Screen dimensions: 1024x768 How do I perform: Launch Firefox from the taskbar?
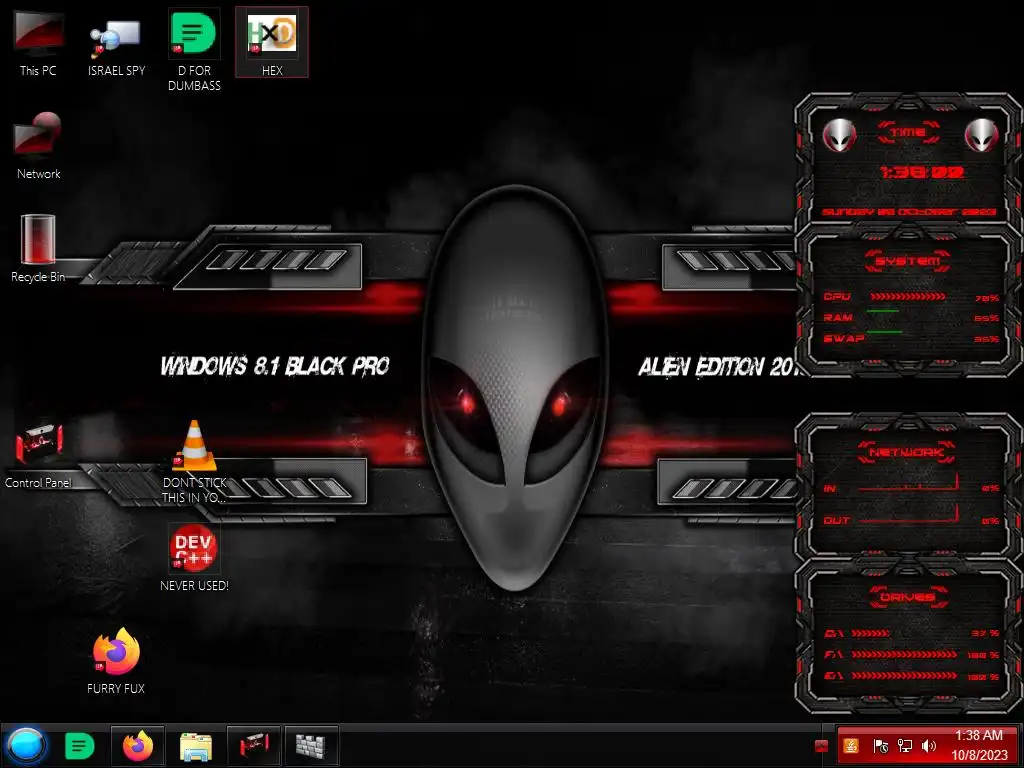tap(137, 746)
